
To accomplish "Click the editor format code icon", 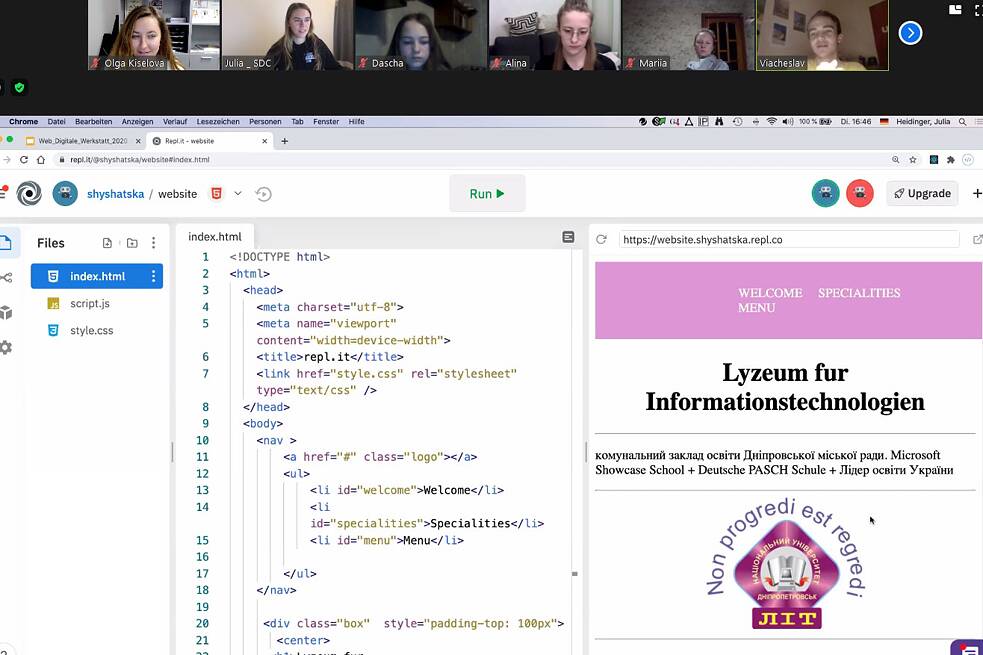I will [x=568, y=237].
